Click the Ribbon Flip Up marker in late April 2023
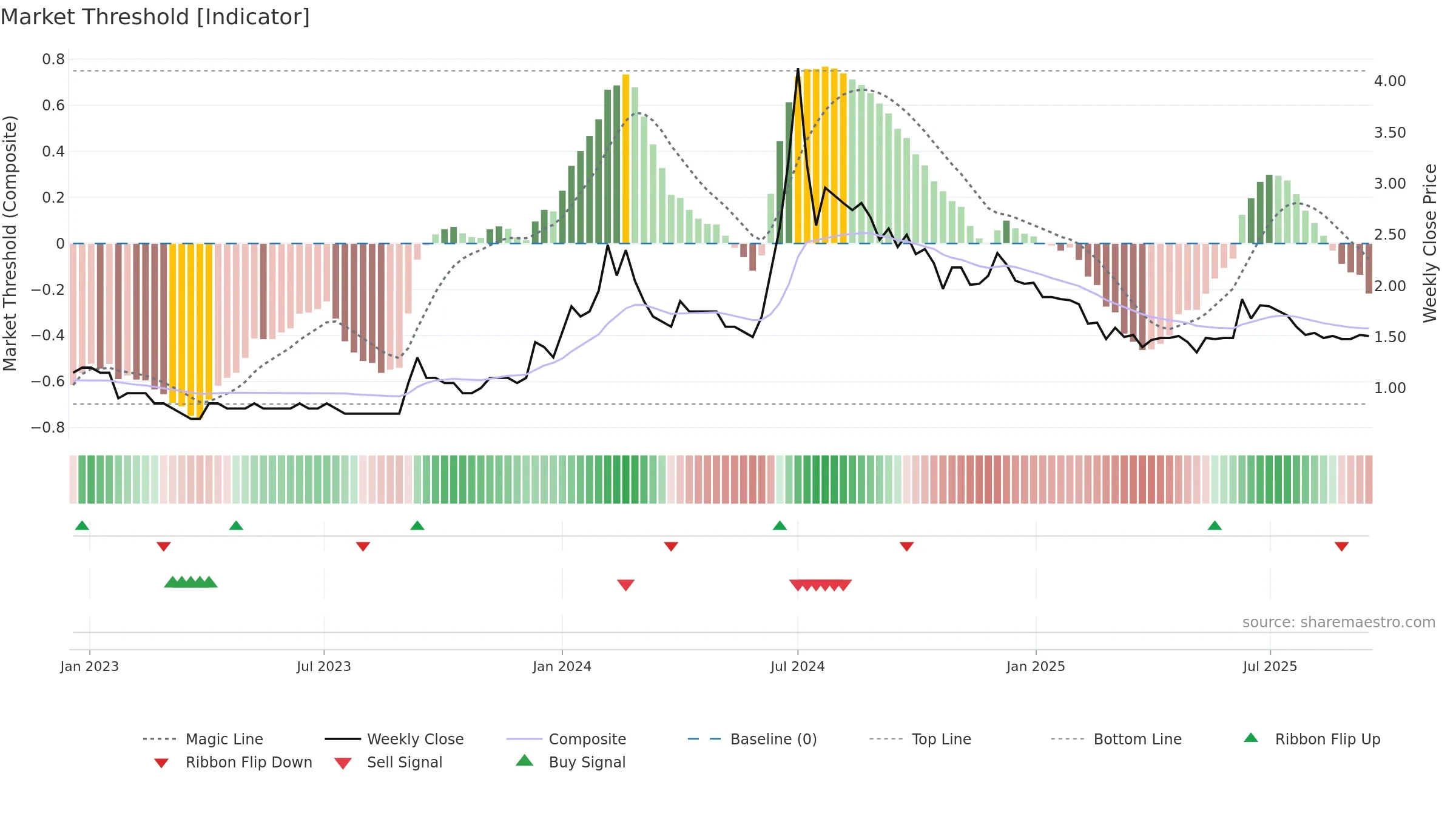 click(236, 525)
